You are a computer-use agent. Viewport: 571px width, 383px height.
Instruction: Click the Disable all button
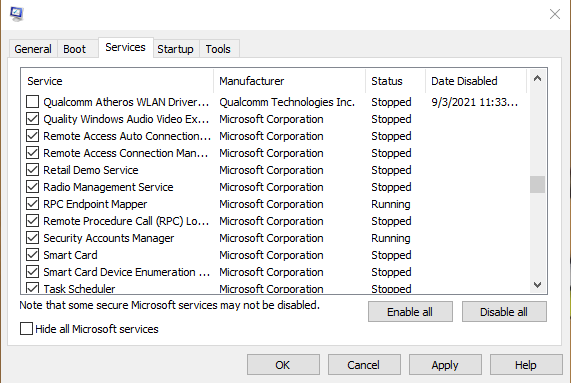[x=504, y=312]
